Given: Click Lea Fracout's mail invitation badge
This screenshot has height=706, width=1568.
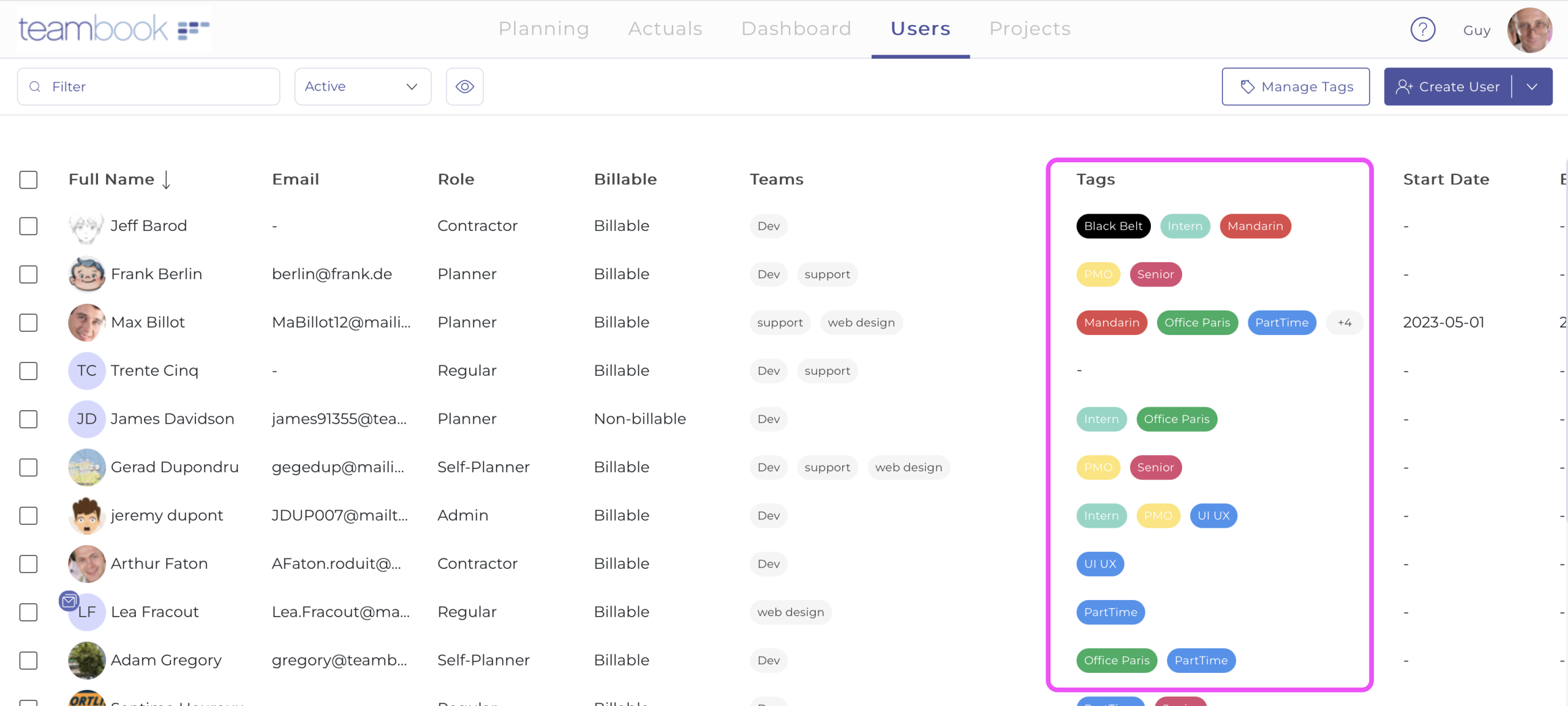Looking at the screenshot, I should (x=69, y=601).
